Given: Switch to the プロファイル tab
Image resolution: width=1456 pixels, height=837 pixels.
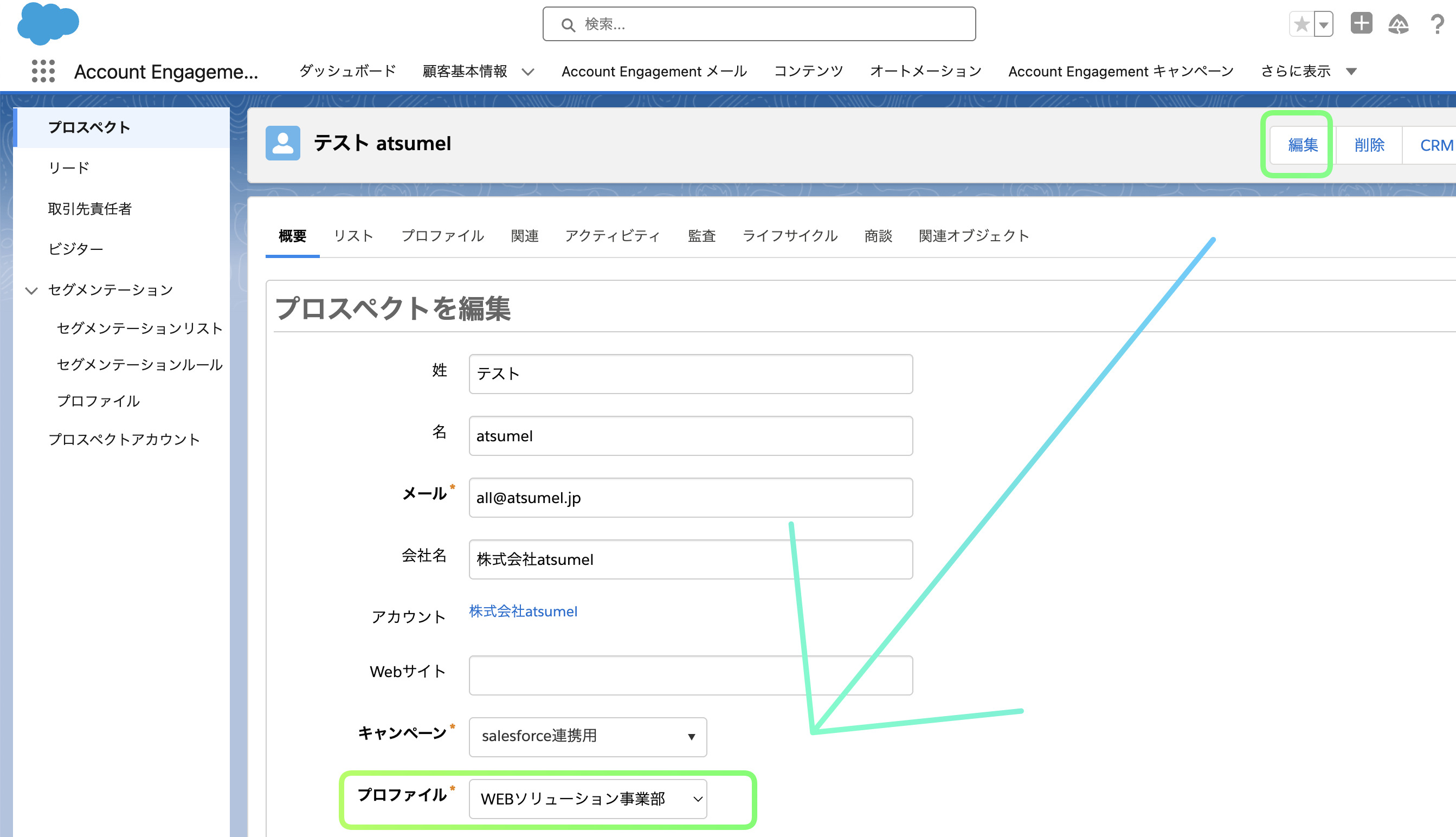Looking at the screenshot, I should [x=443, y=236].
